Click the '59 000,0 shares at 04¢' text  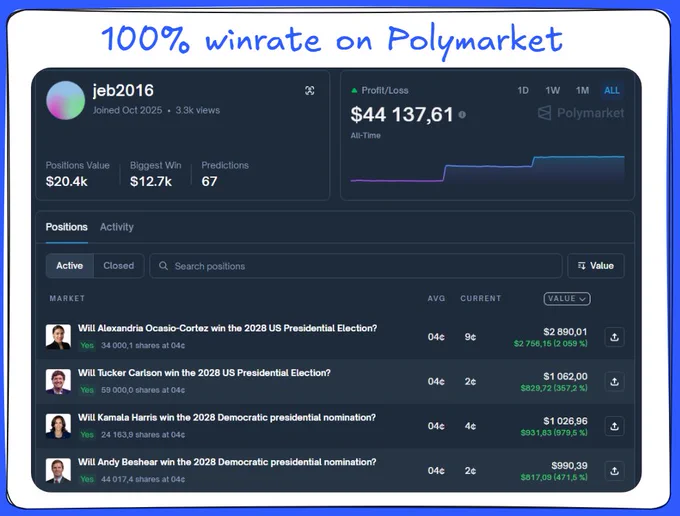143,390
